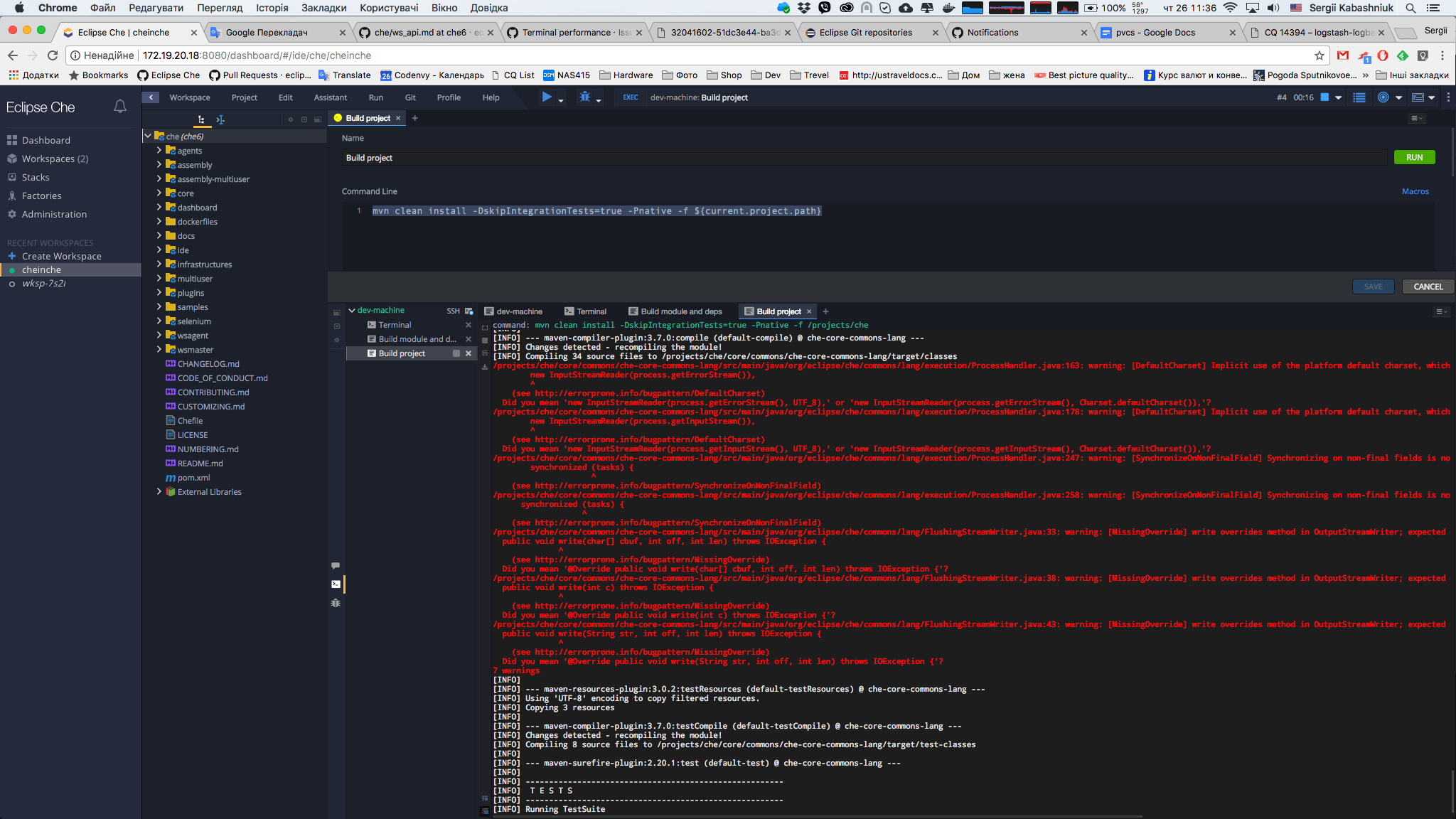Open the process list icon in toolbar
The width and height of the screenshot is (1456, 819).
point(1359,97)
